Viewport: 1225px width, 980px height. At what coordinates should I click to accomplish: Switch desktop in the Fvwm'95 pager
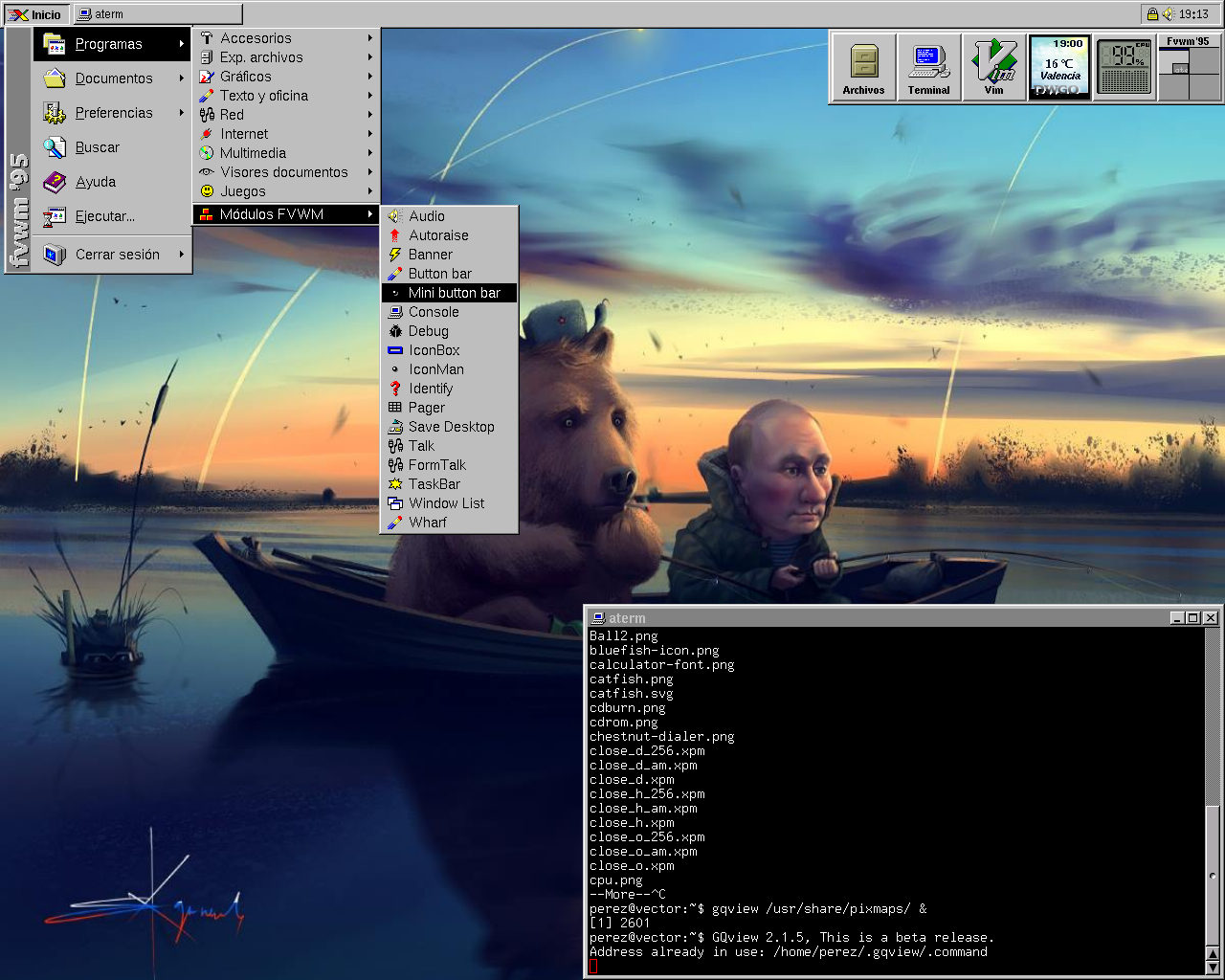point(1189,73)
